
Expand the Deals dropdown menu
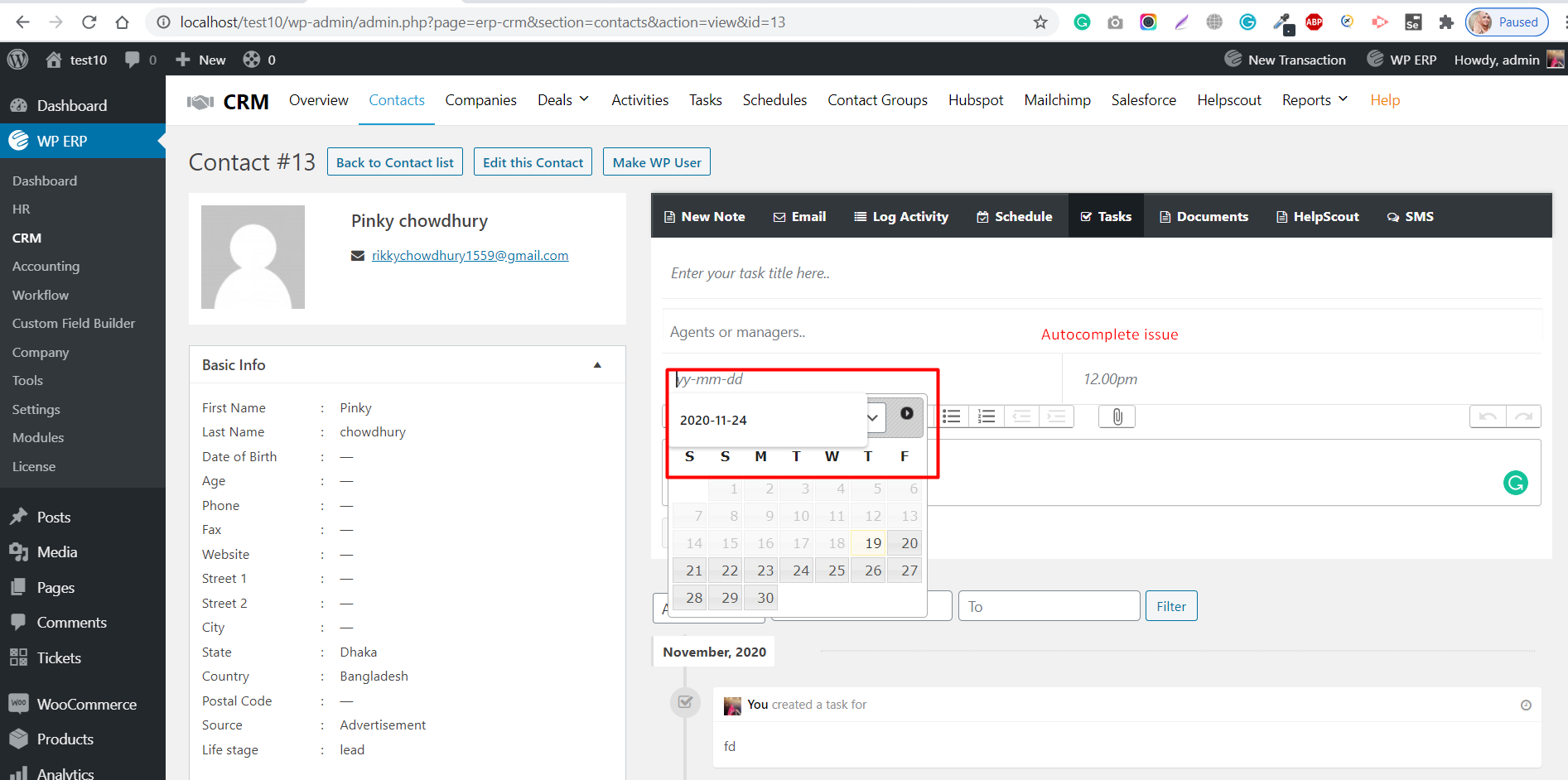562,100
